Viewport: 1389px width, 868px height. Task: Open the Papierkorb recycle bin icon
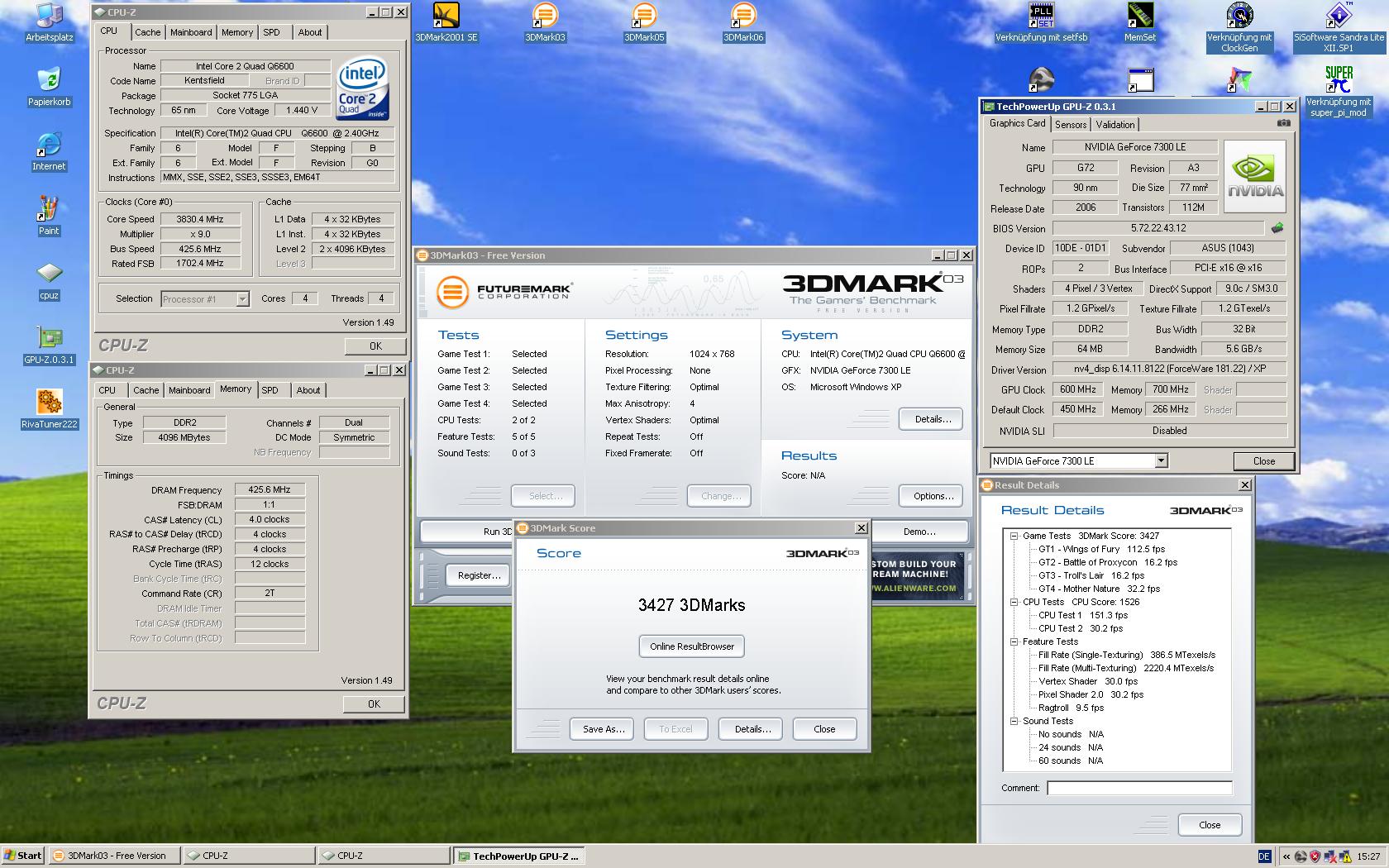pyautogui.click(x=49, y=87)
